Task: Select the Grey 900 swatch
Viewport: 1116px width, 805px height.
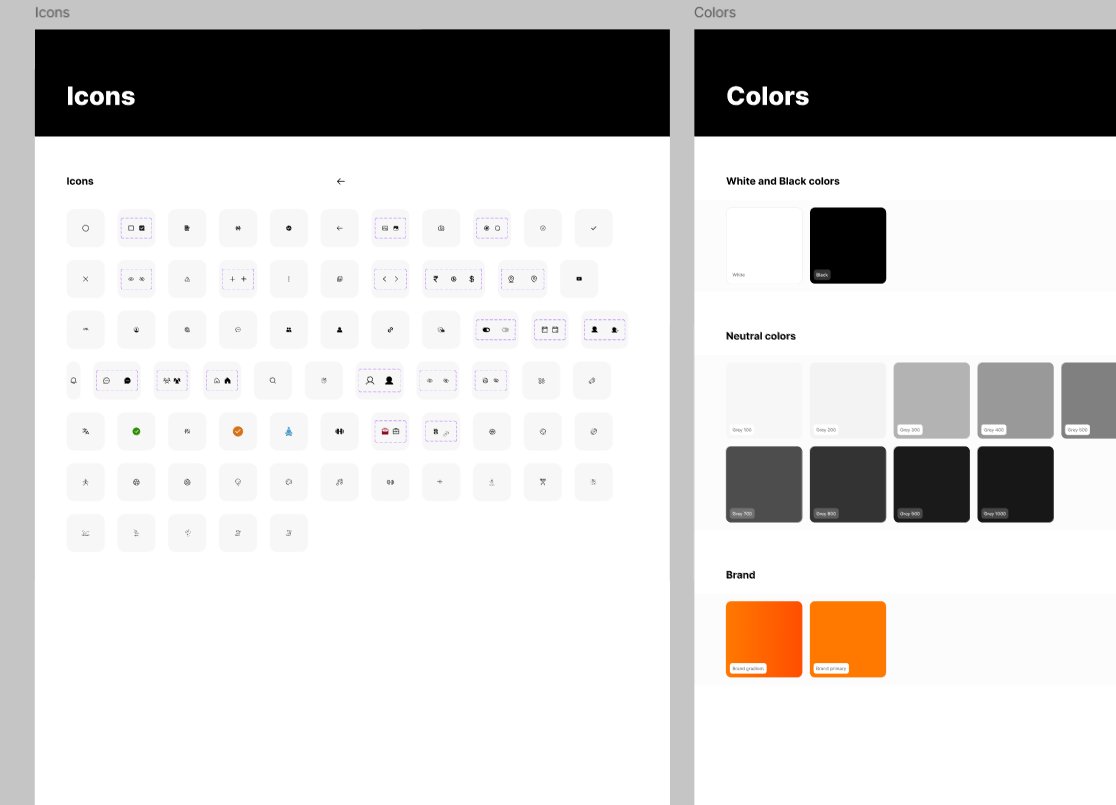Action: 932,485
